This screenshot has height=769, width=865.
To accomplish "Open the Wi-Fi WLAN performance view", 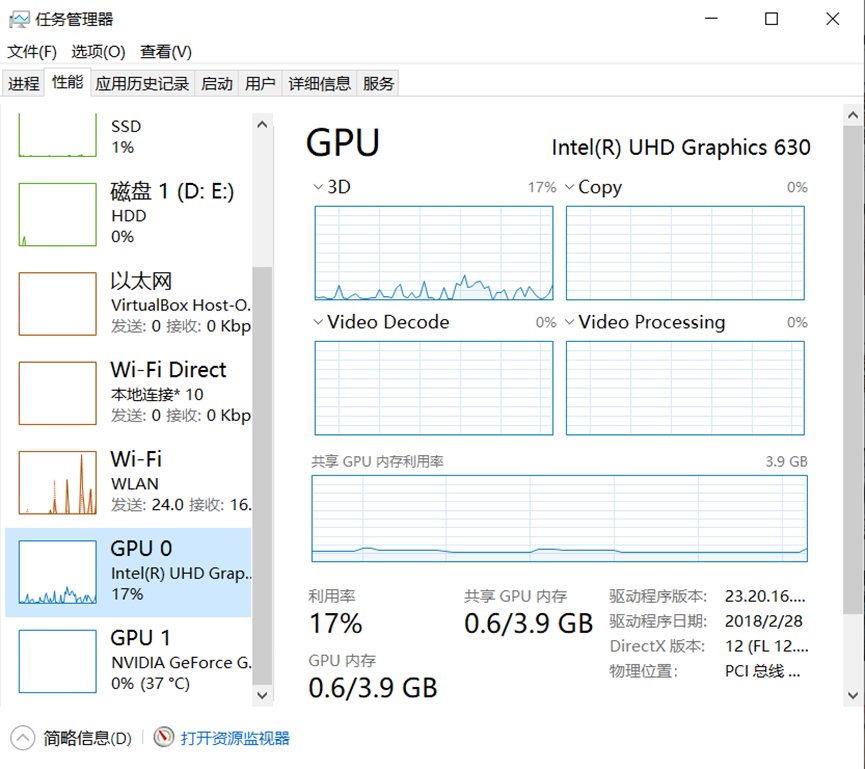I will 129,481.
